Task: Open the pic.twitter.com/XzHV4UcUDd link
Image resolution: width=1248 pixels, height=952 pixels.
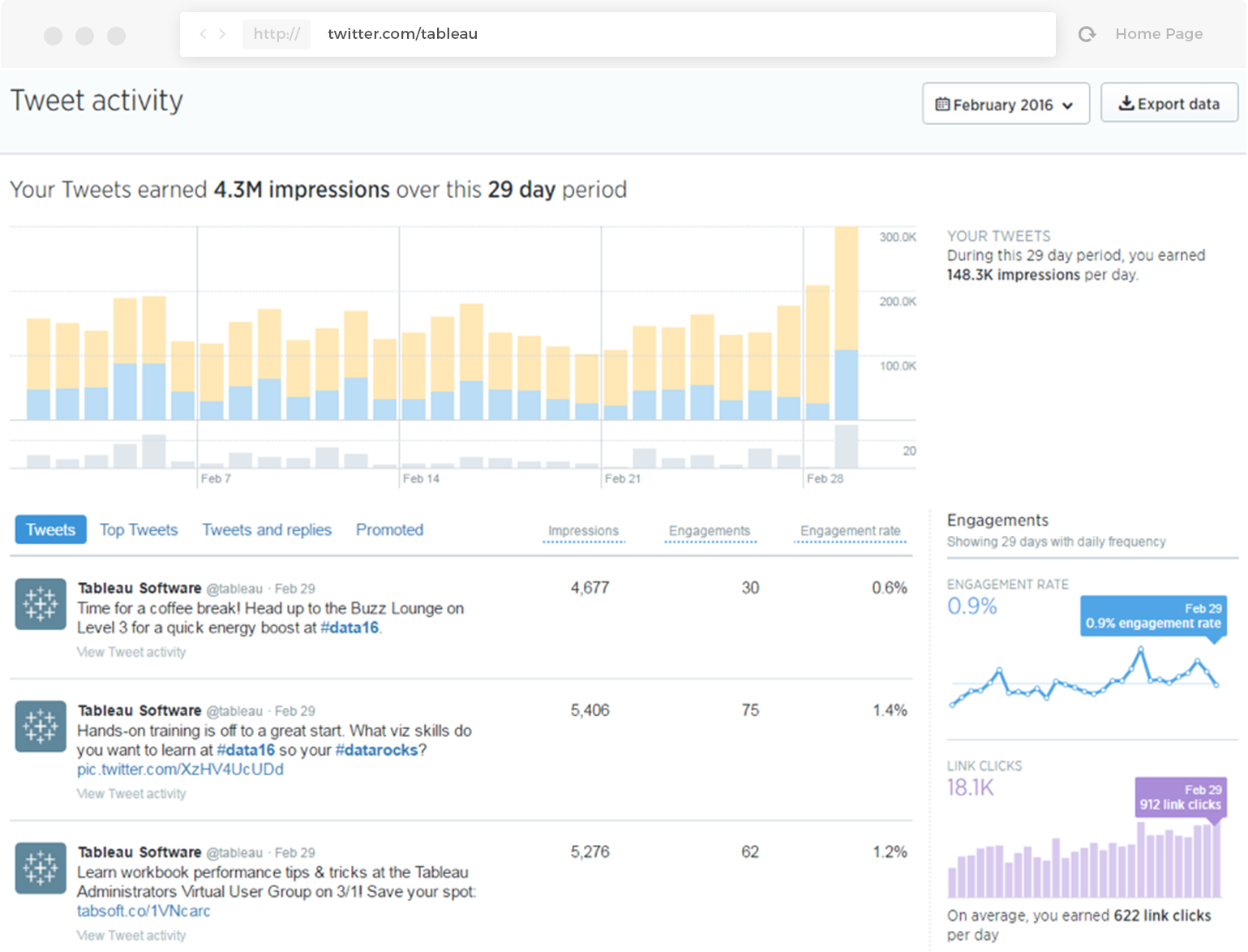Action: [x=180, y=770]
